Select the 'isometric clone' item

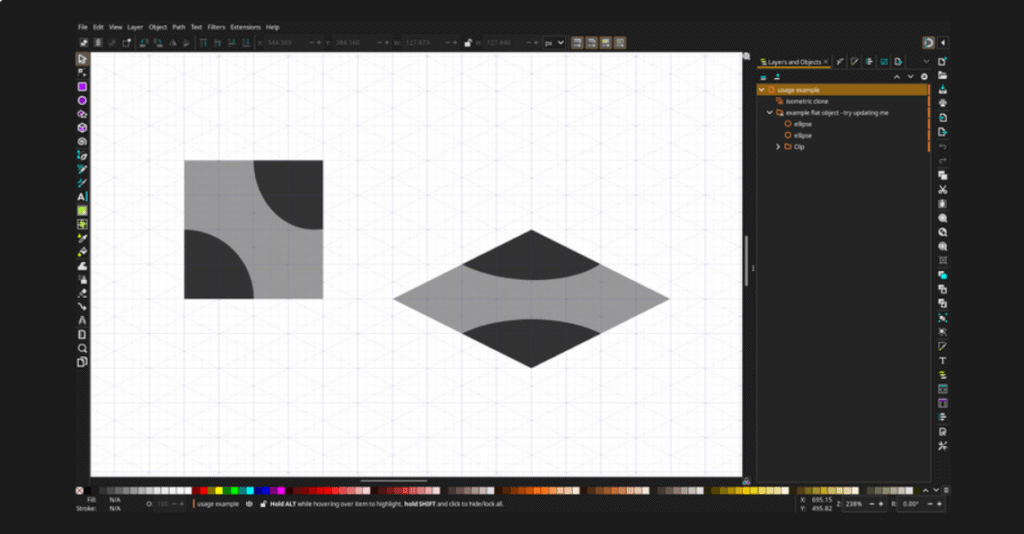coord(807,101)
